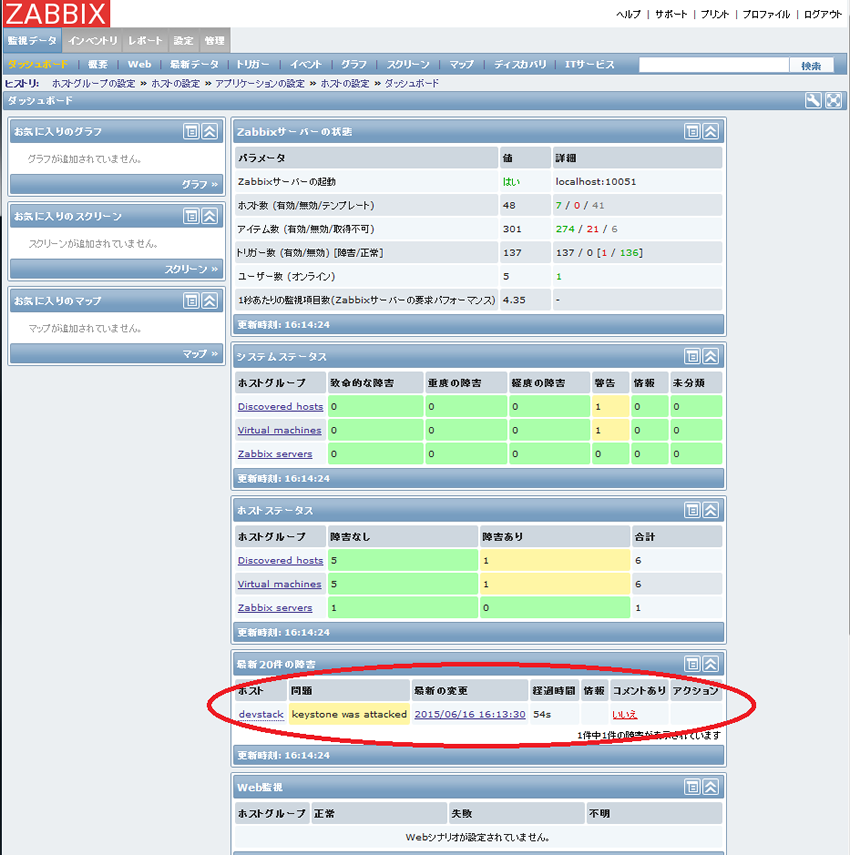Collapse the ホストステータス widget

click(710, 510)
